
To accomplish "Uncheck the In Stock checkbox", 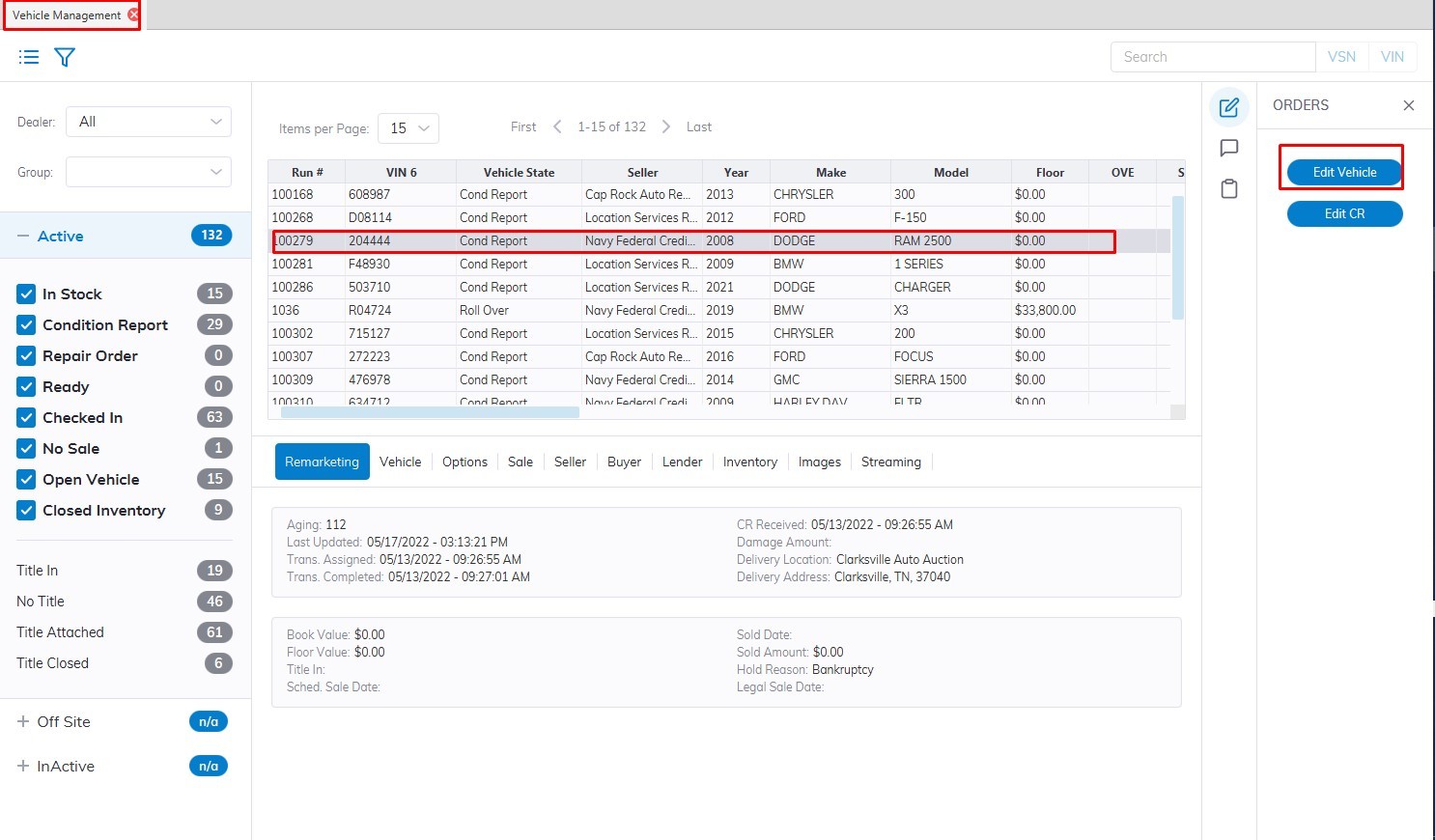I will coord(26,294).
